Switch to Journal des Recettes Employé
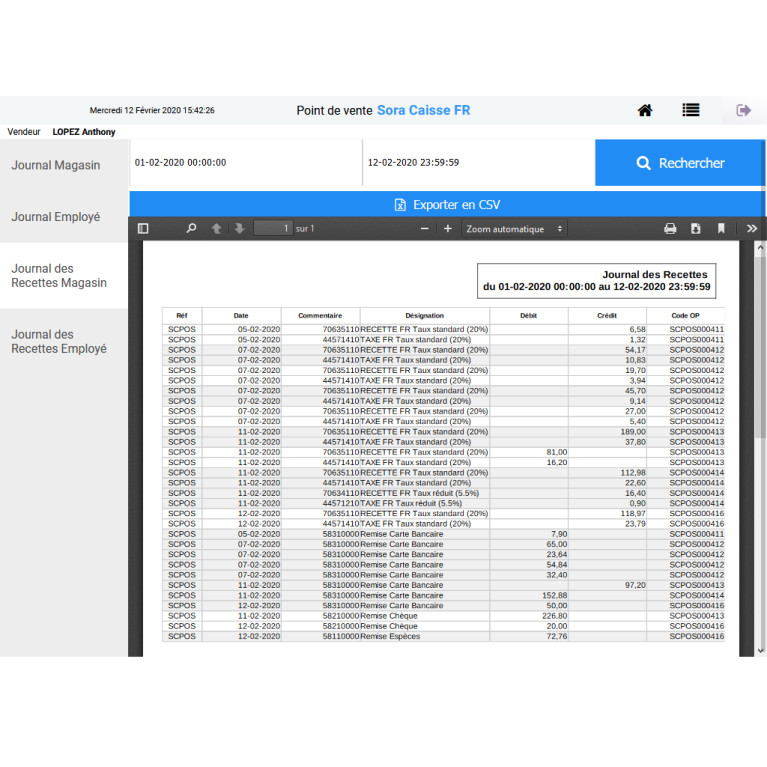The width and height of the screenshot is (767, 767). (x=59, y=342)
